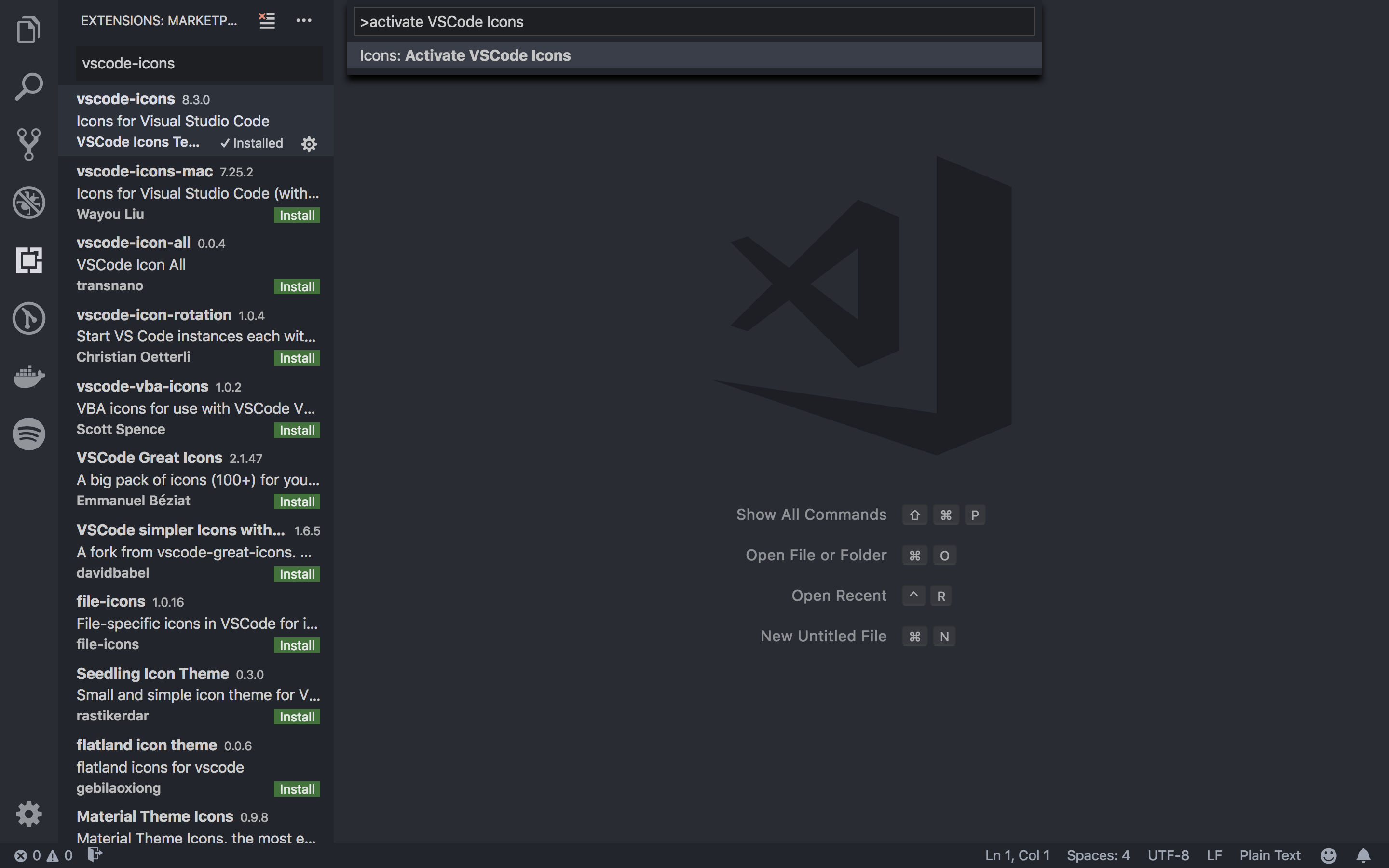Image resolution: width=1389 pixels, height=868 pixels.
Task: Run Icons: Activate VSCode Icons command
Action: tap(694, 55)
